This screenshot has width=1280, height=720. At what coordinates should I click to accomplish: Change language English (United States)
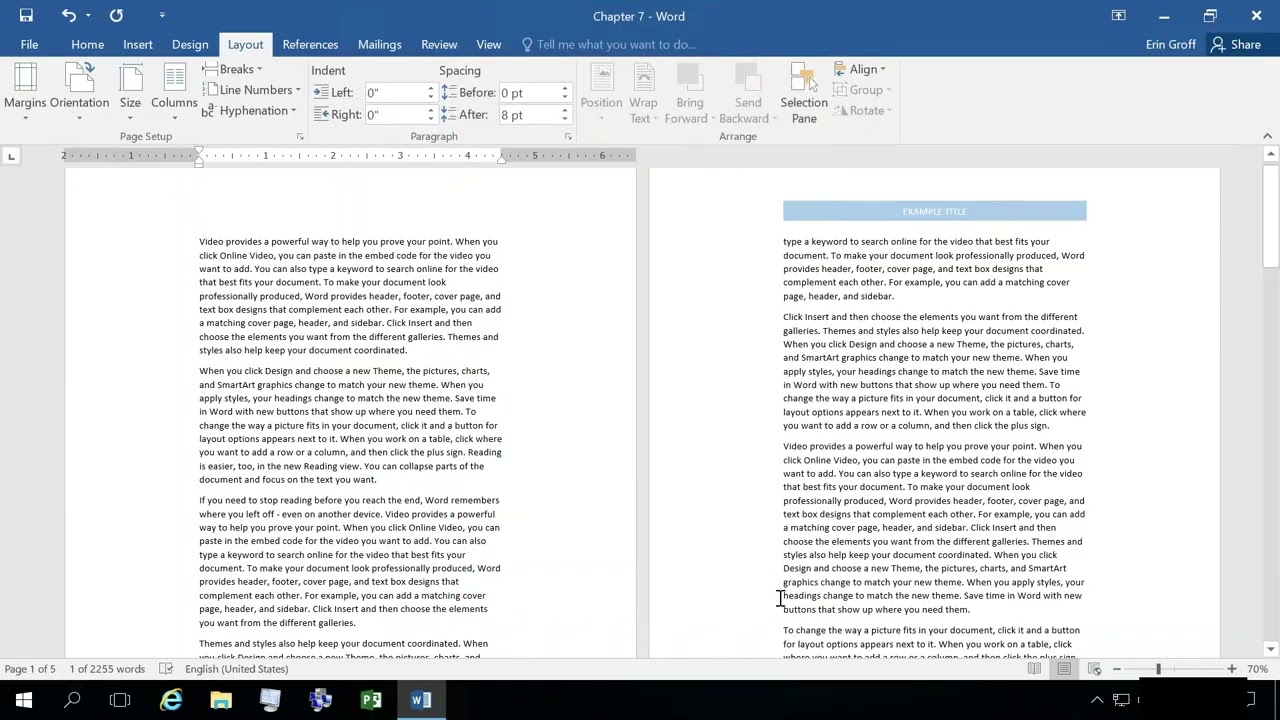[x=236, y=669]
